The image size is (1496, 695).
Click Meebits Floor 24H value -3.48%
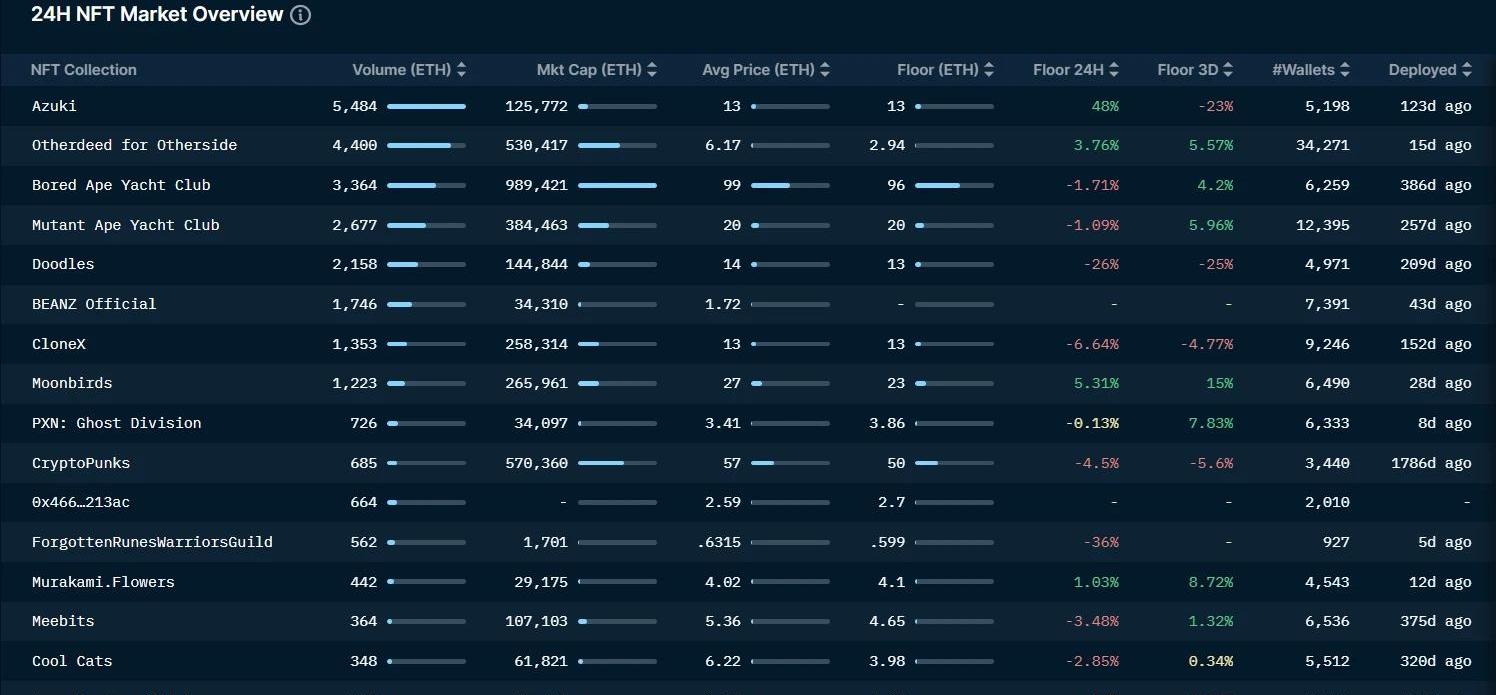[1092, 621]
